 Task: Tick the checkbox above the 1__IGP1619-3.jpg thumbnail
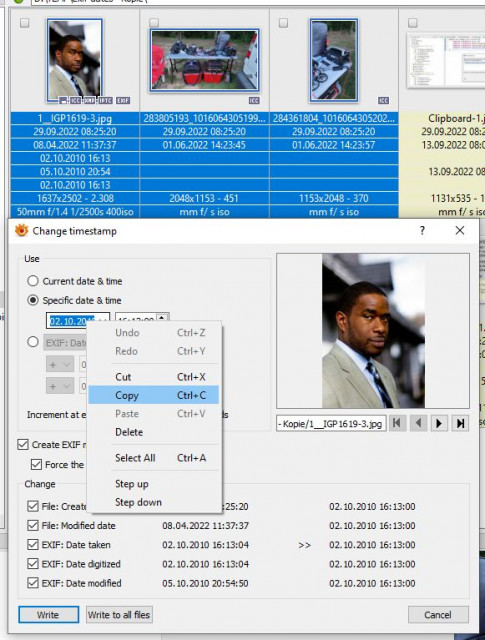coord(24,23)
